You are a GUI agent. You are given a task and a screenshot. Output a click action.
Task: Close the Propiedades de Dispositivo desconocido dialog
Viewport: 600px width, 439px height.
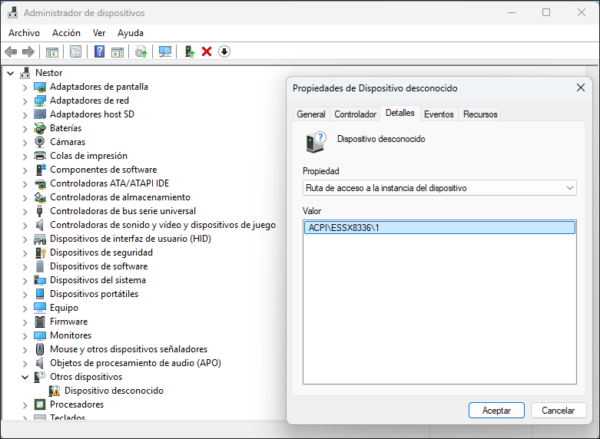[580, 88]
